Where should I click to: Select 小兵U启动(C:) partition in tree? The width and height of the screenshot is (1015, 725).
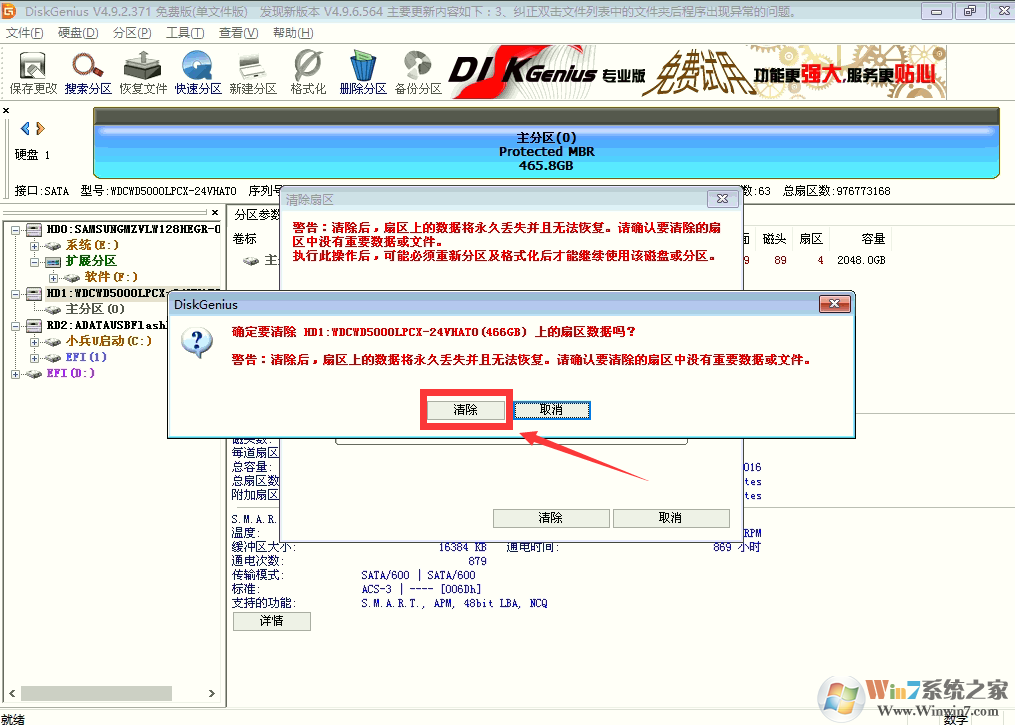(x=109, y=340)
